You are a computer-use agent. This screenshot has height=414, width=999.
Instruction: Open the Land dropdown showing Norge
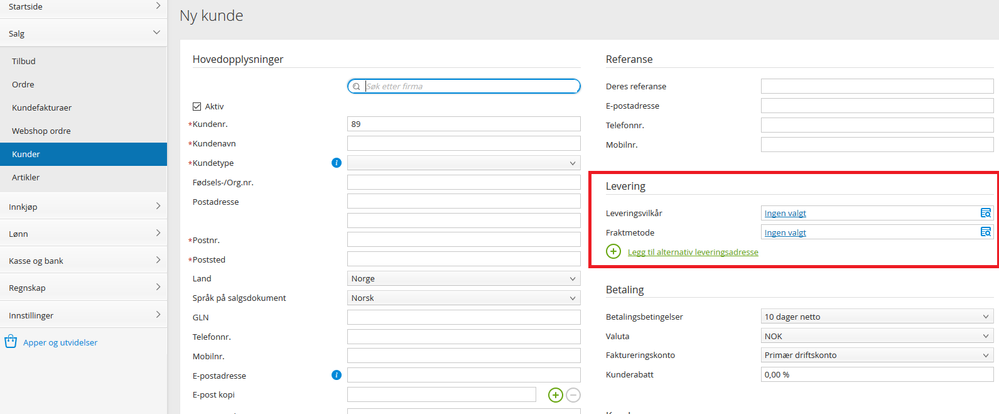[x=464, y=278]
